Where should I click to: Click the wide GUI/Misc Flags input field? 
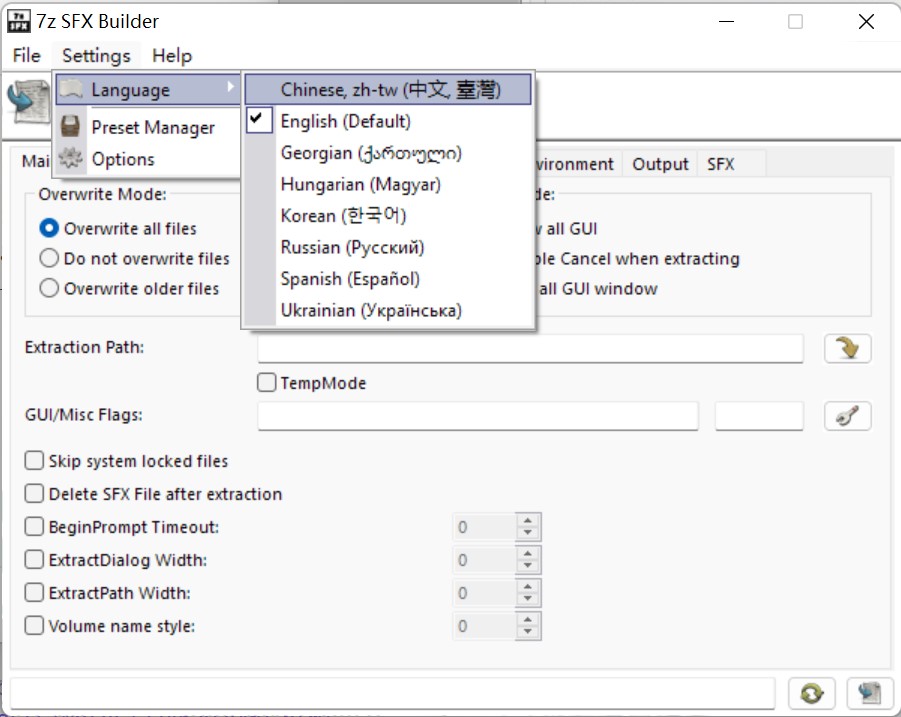478,415
